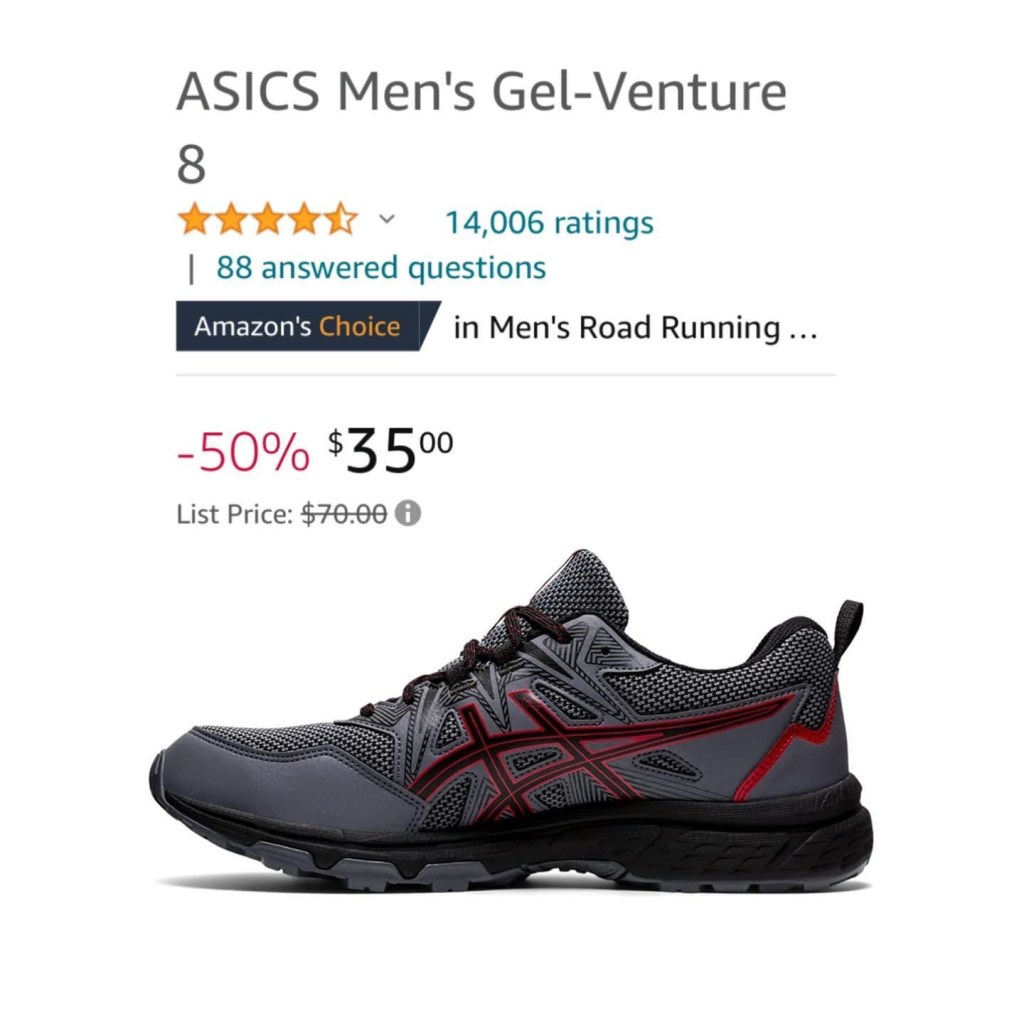The width and height of the screenshot is (1024, 1024).
Task: Click the struck-through $70.00 list price
Action: (344, 514)
